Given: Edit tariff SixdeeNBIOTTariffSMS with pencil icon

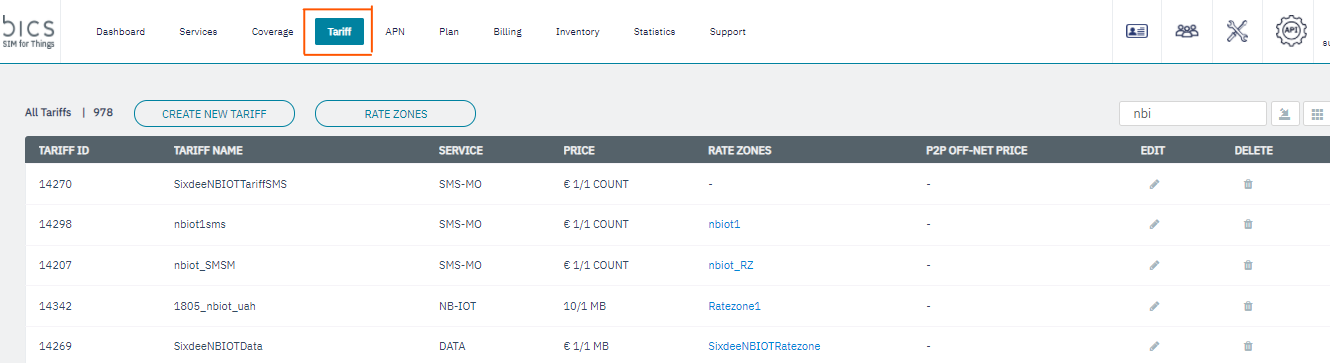Looking at the screenshot, I should [x=1154, y=184].
